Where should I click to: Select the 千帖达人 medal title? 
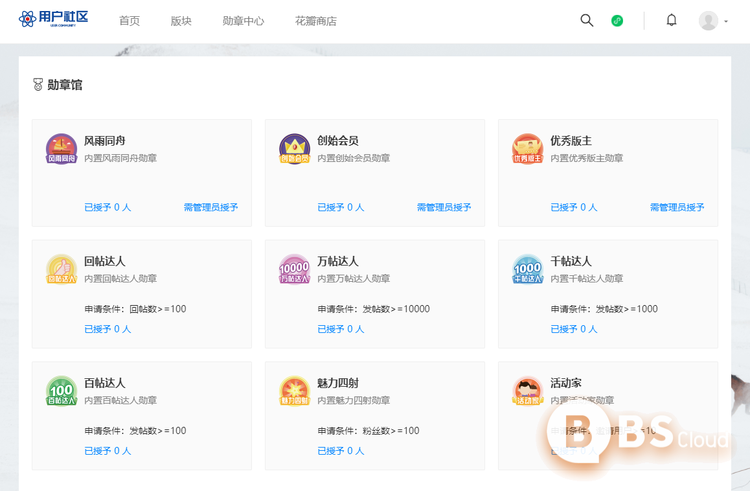click(571, 261)
